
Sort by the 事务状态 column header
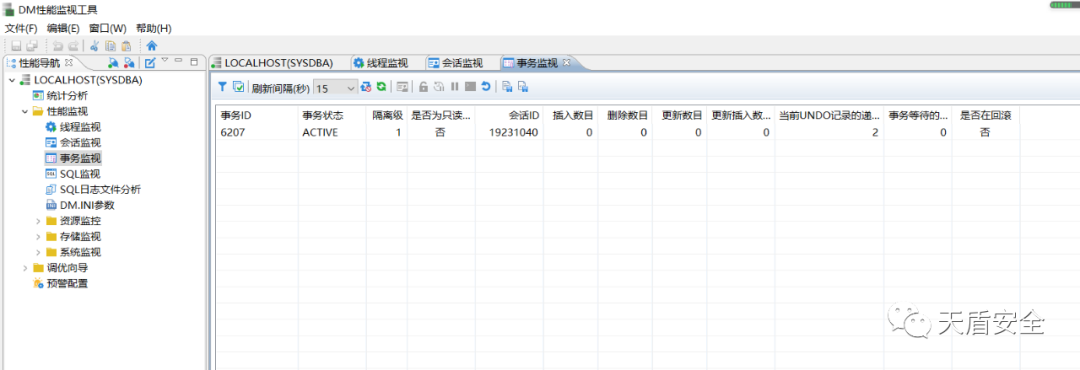(332, 115)
